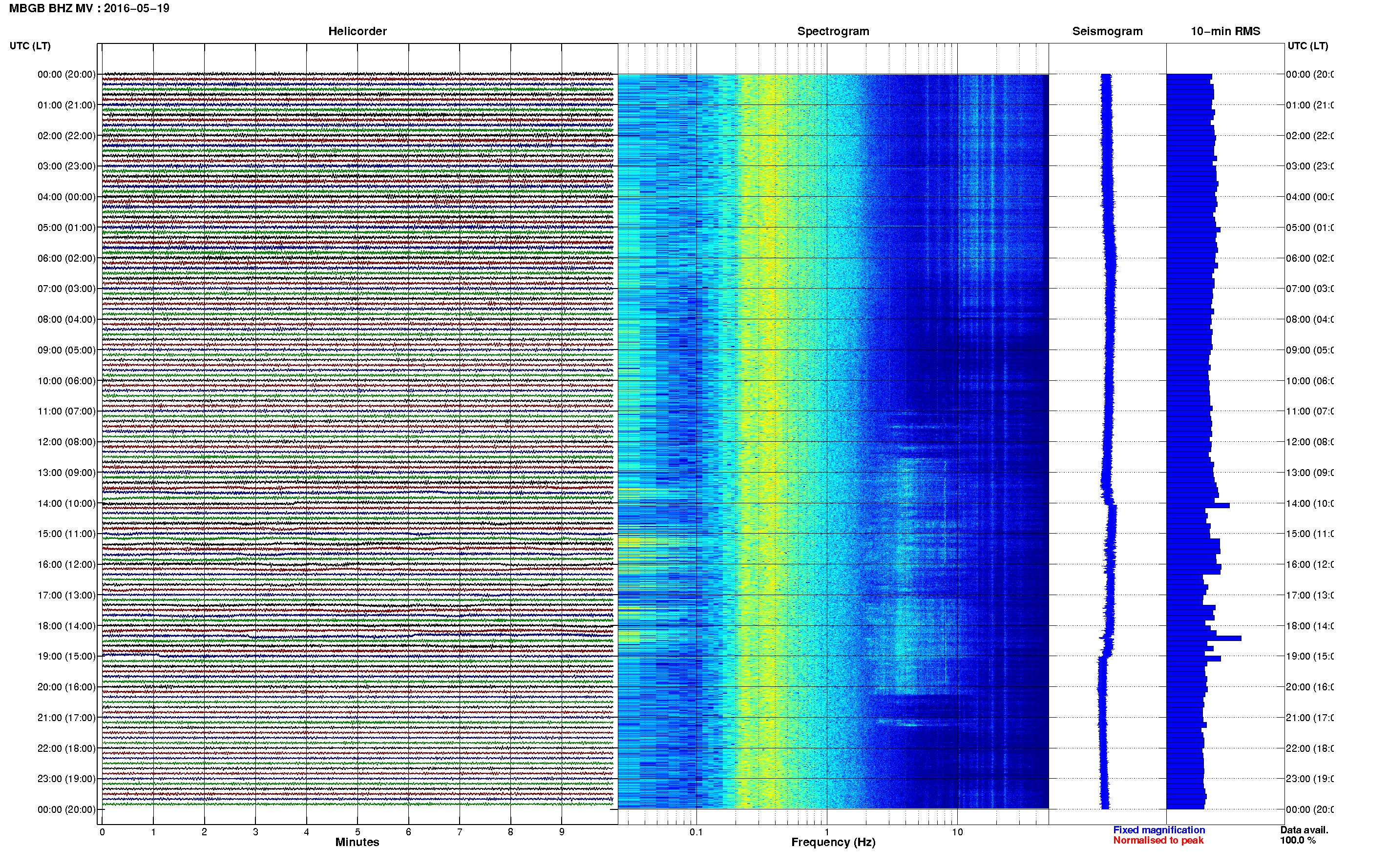Select the left axis label "15:00 (11:00)"
The image size is (1389, 868).
(x=66, y=534)
